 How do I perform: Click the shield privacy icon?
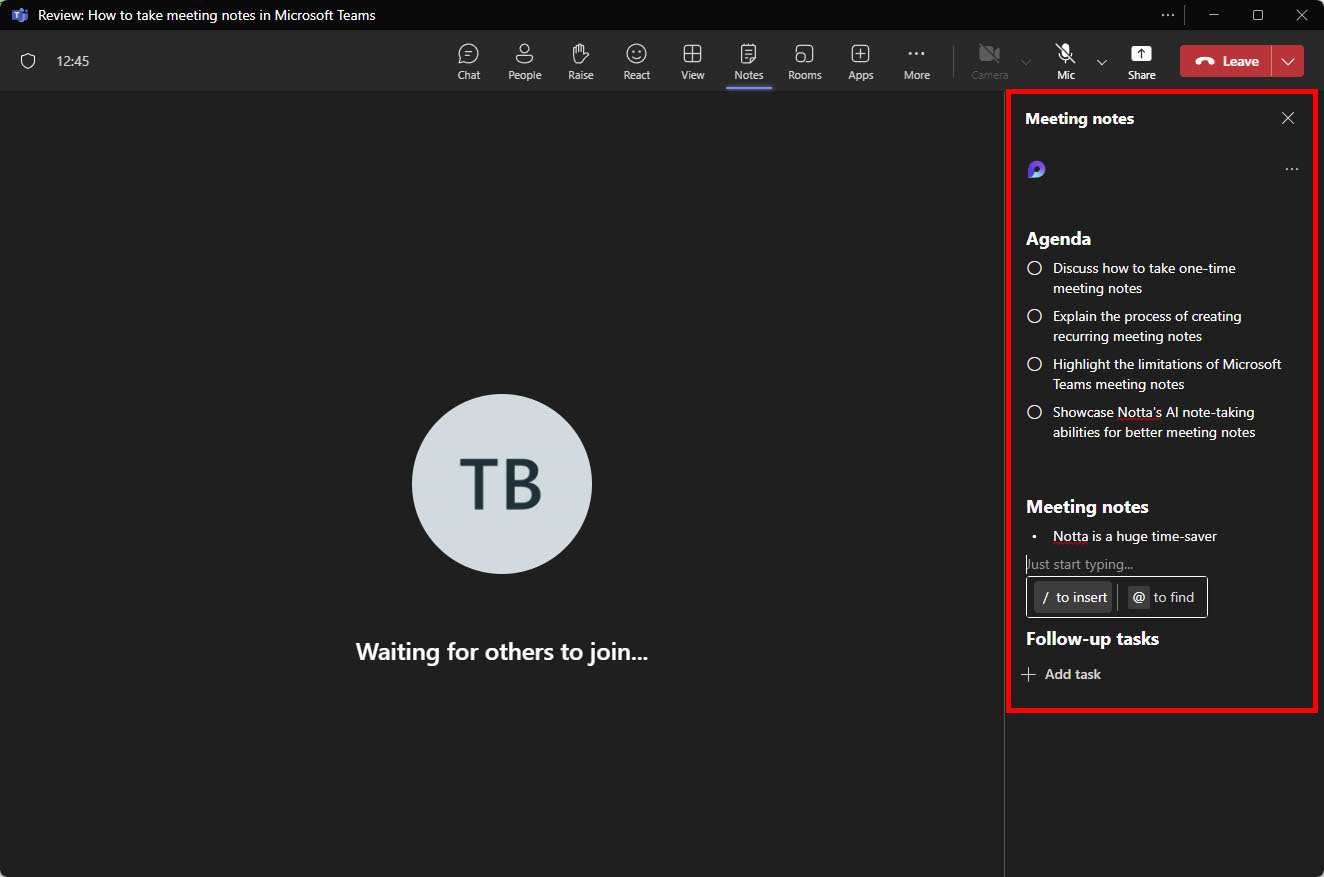[28, 61]
